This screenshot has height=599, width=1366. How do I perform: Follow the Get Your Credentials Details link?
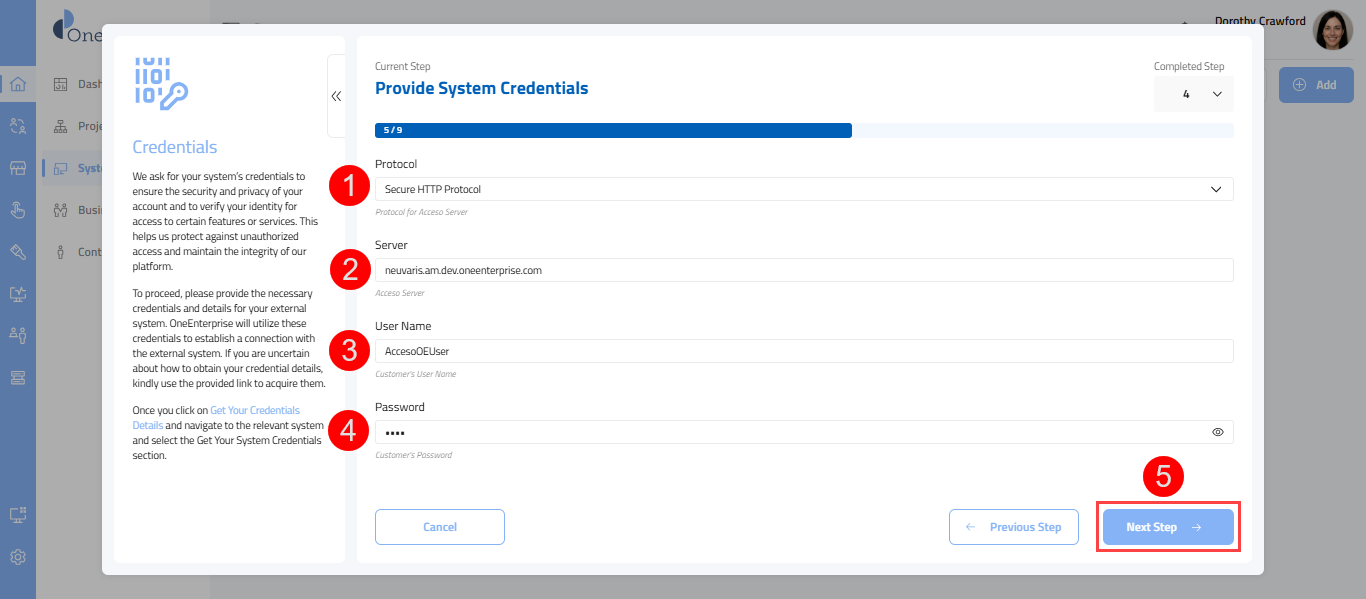pyautogui.click(x=254, y=411)
